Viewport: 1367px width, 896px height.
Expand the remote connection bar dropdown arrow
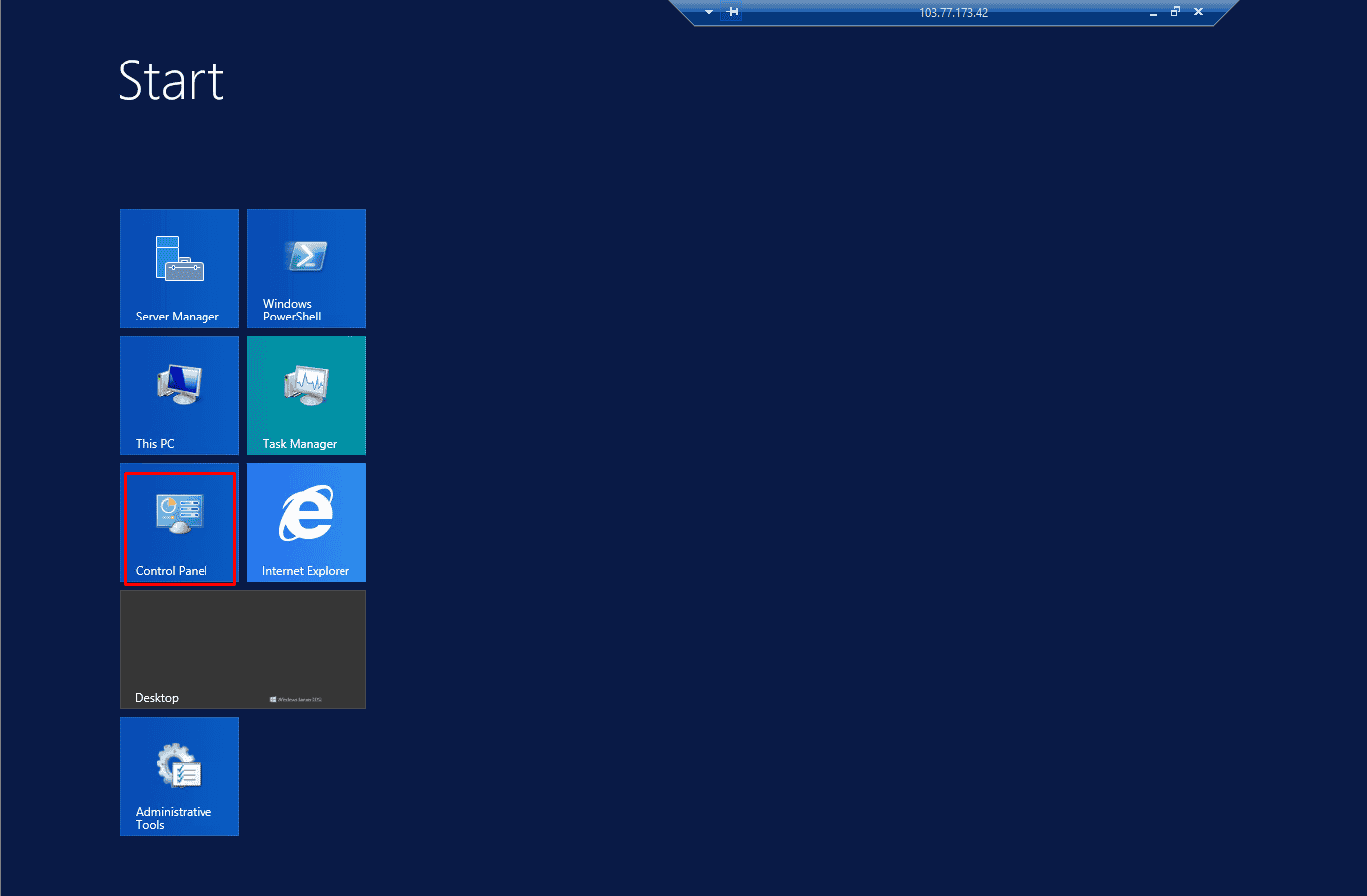(709, 12)
